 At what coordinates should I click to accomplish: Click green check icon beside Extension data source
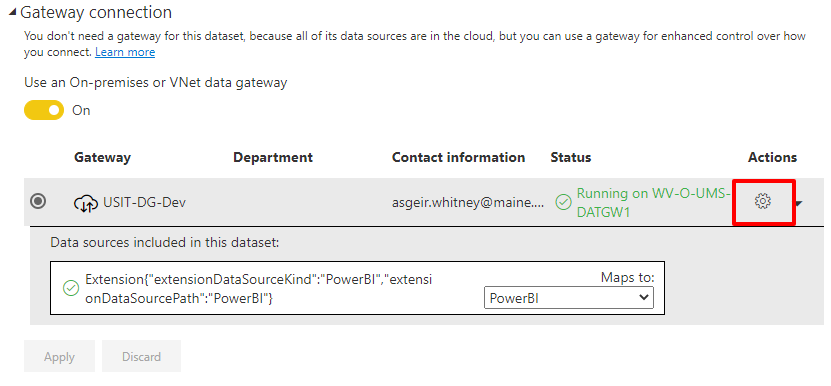tap(70, 288)
